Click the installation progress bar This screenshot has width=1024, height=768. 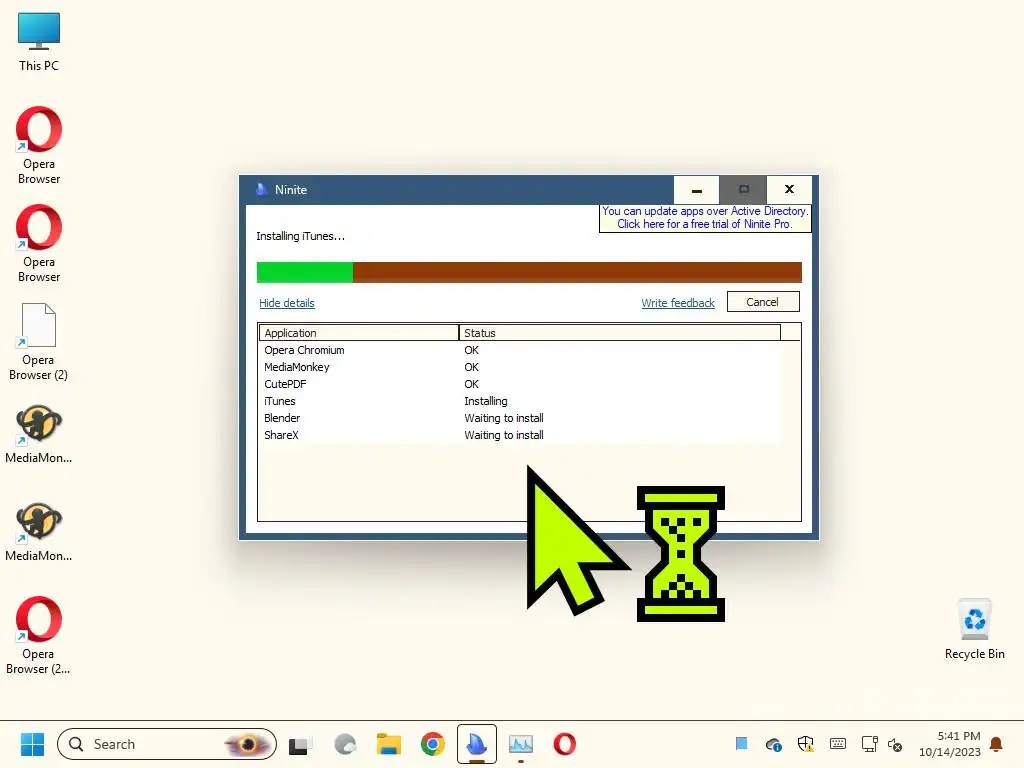[x=529, y=272]
